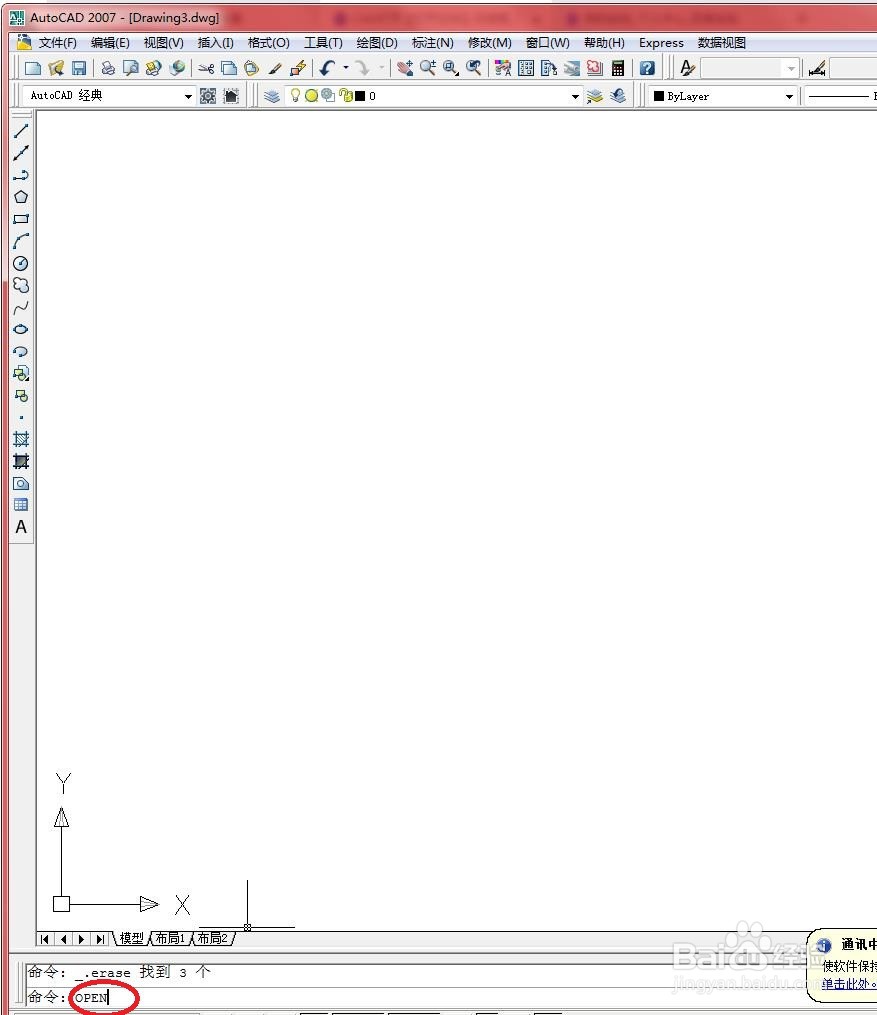Click the New drawing icon
Image resolution: width=877 pixels, height=1015 pixels.
32,68
